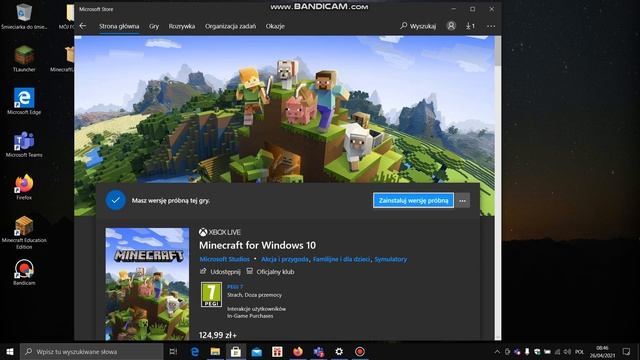Click the title Minecraft for Windows 10
640x360 pixels.
tap(258, 245)
